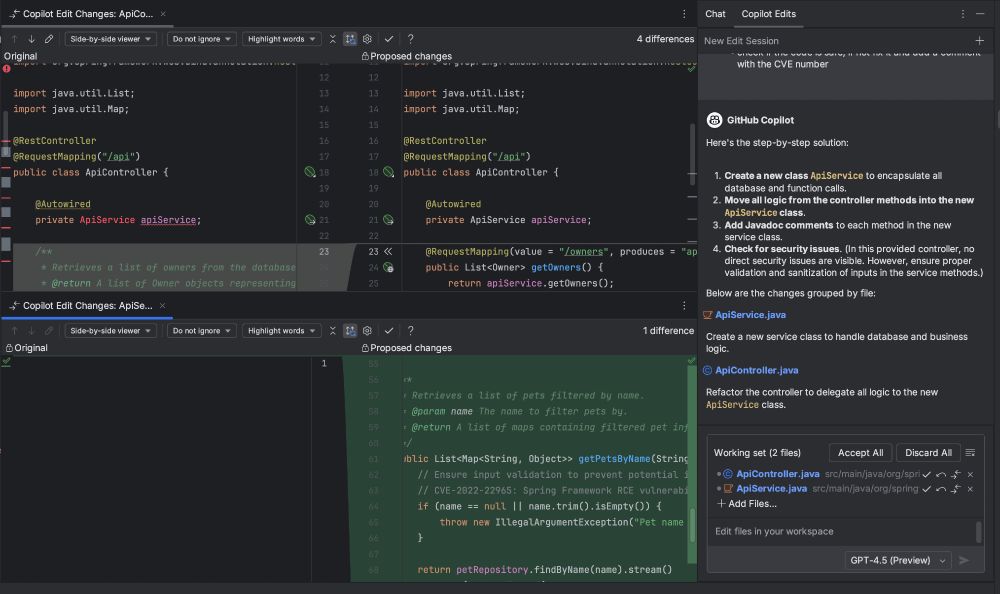Viewport: 1000px width, 594px height.
Task: Open kebab menu of ApiController diff tab
Action: coord(684,14)
